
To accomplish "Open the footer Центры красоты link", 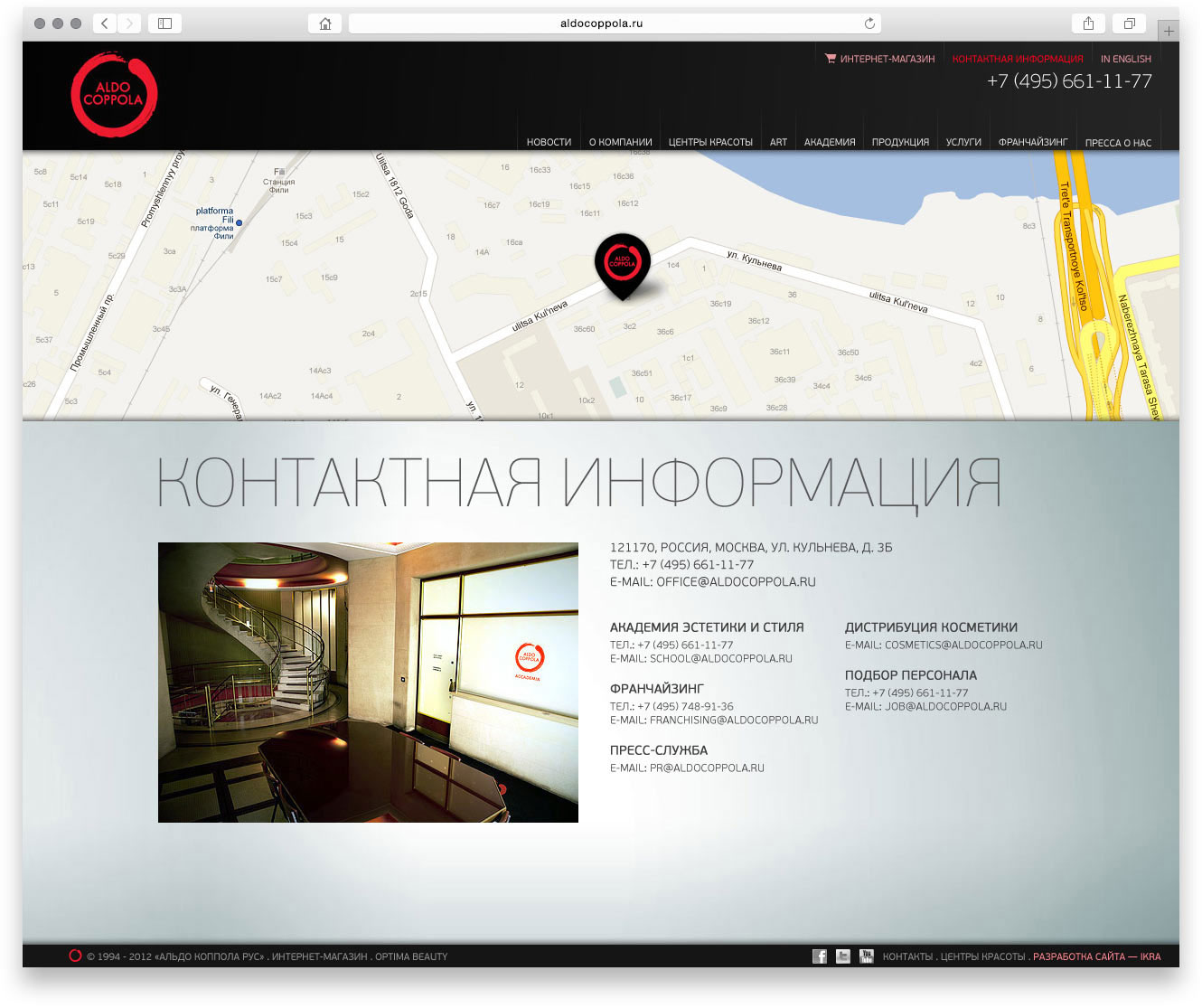I will click(x=982, y=956).
